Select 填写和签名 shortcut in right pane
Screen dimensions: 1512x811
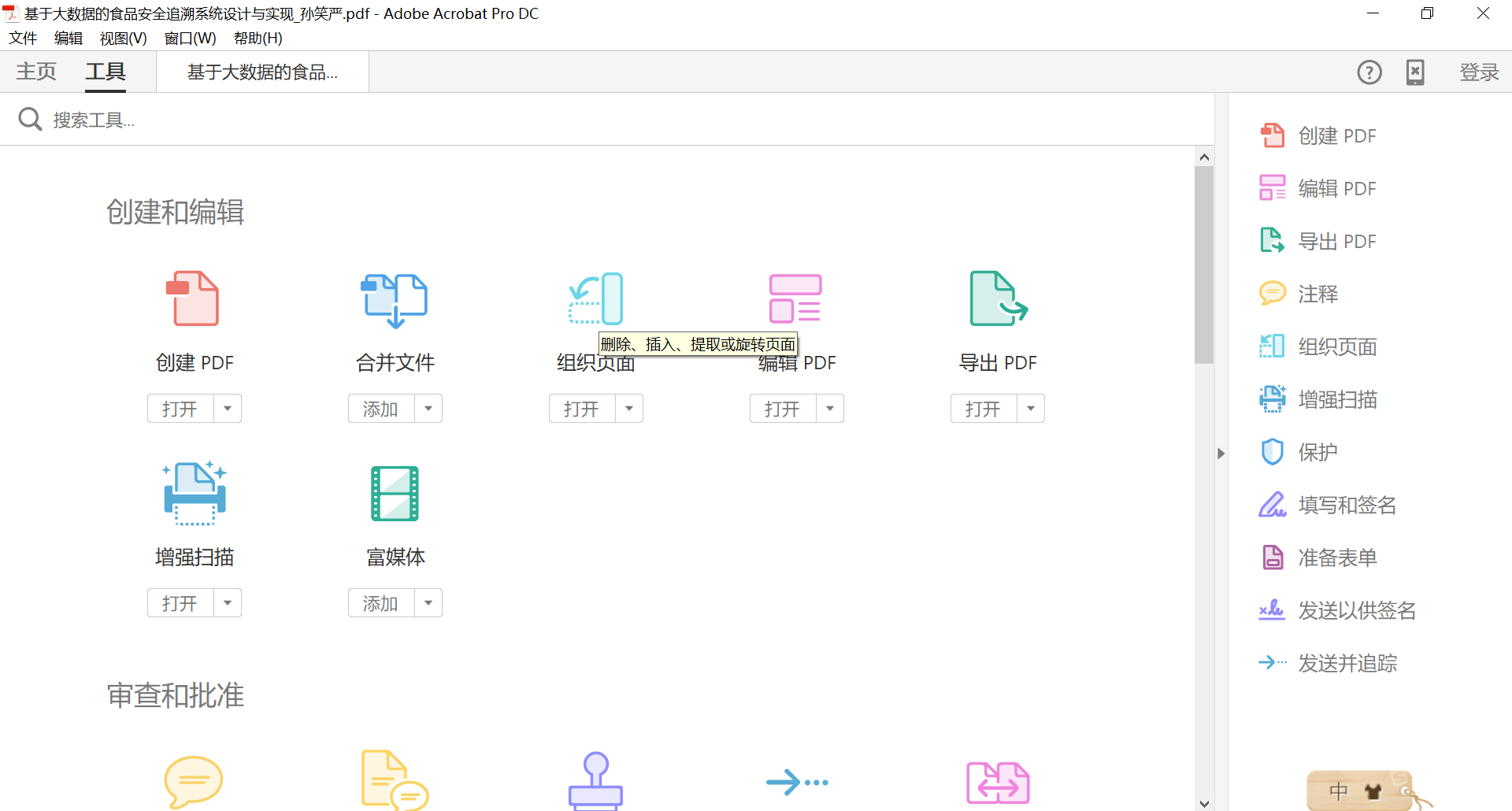pos(1327,505)
